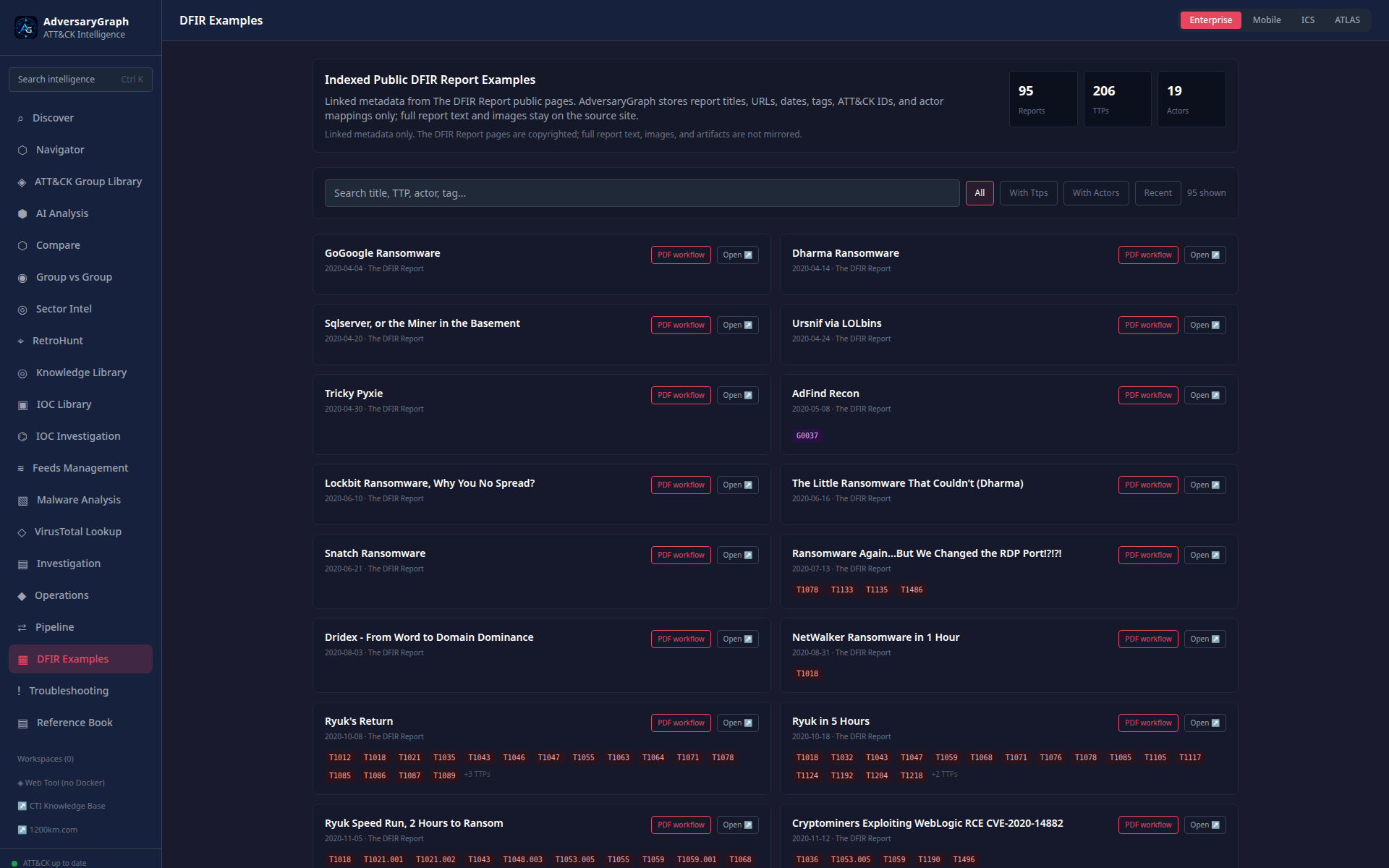Open VirusTotal Lookup from its sidebar icon

coord(22,532)
